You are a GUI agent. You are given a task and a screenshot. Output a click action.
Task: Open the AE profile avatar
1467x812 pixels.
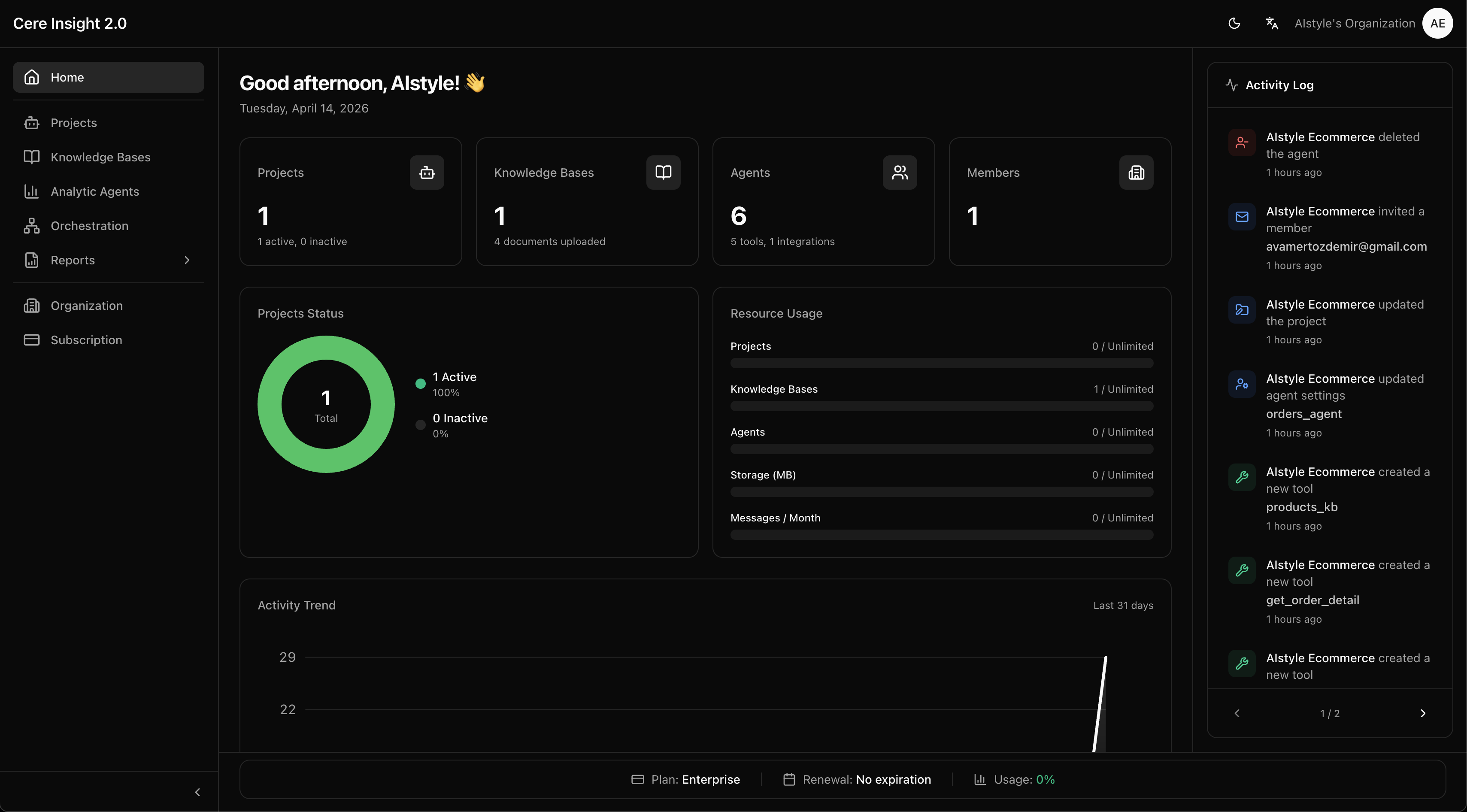1437,23
